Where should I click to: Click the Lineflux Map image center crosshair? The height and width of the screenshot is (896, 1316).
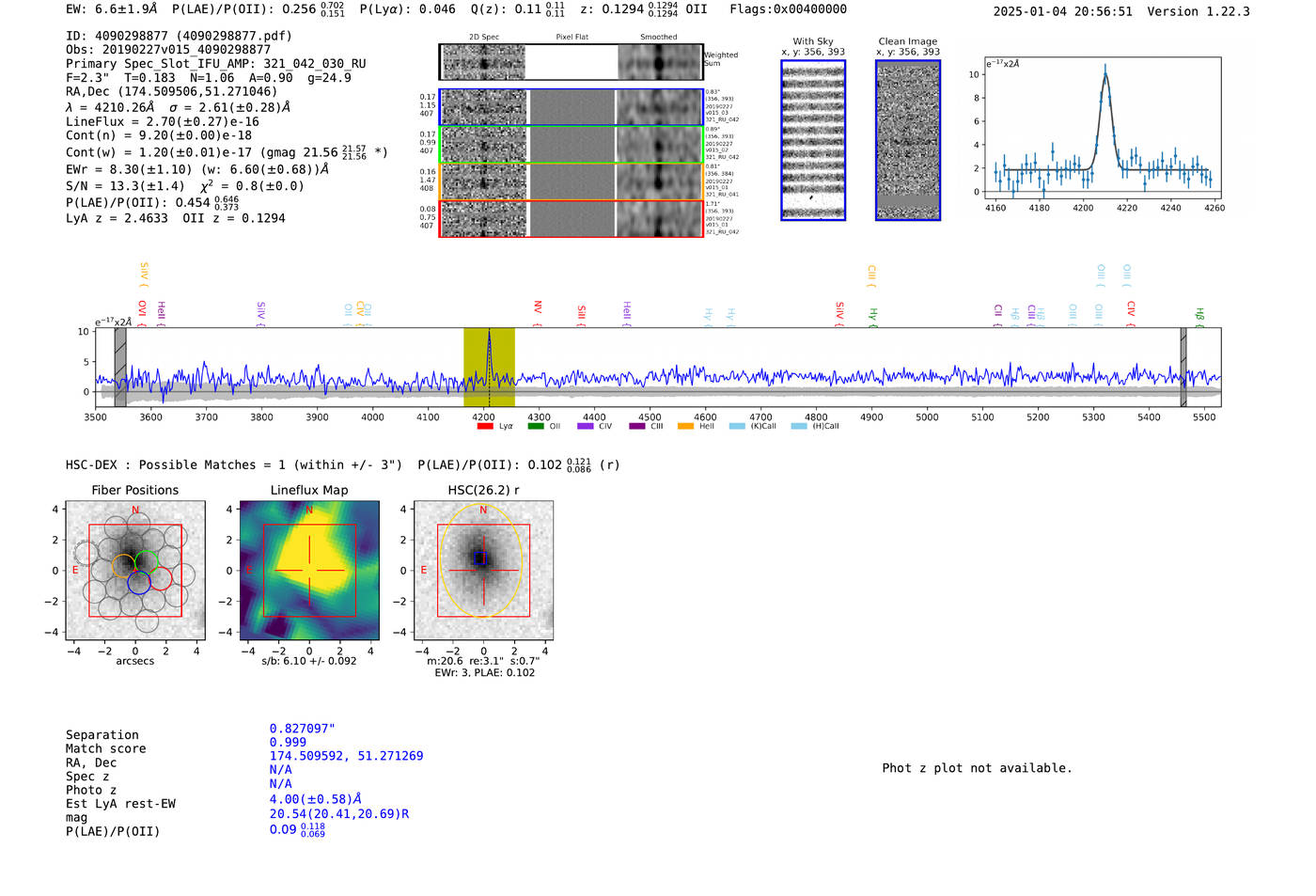309,571
